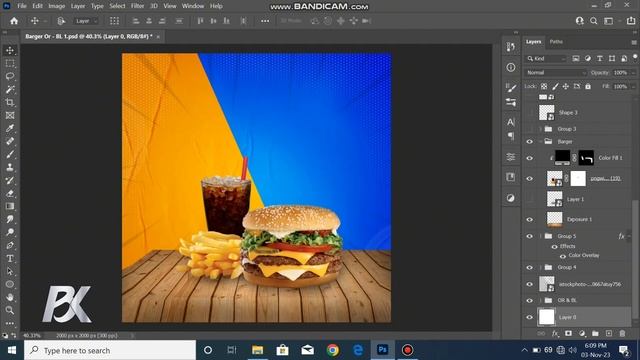Click the Delete layer trash icon
The image size is (640, 360).
622,333
